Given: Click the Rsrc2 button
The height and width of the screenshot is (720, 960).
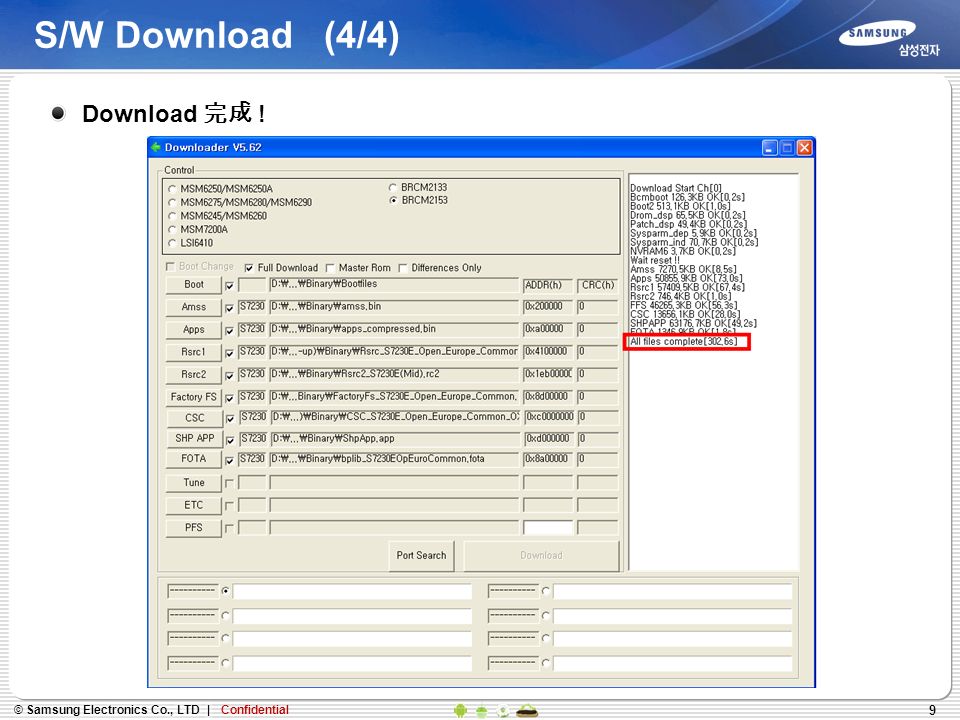Looking at the screenshot, I should click(x=193, y=375).
